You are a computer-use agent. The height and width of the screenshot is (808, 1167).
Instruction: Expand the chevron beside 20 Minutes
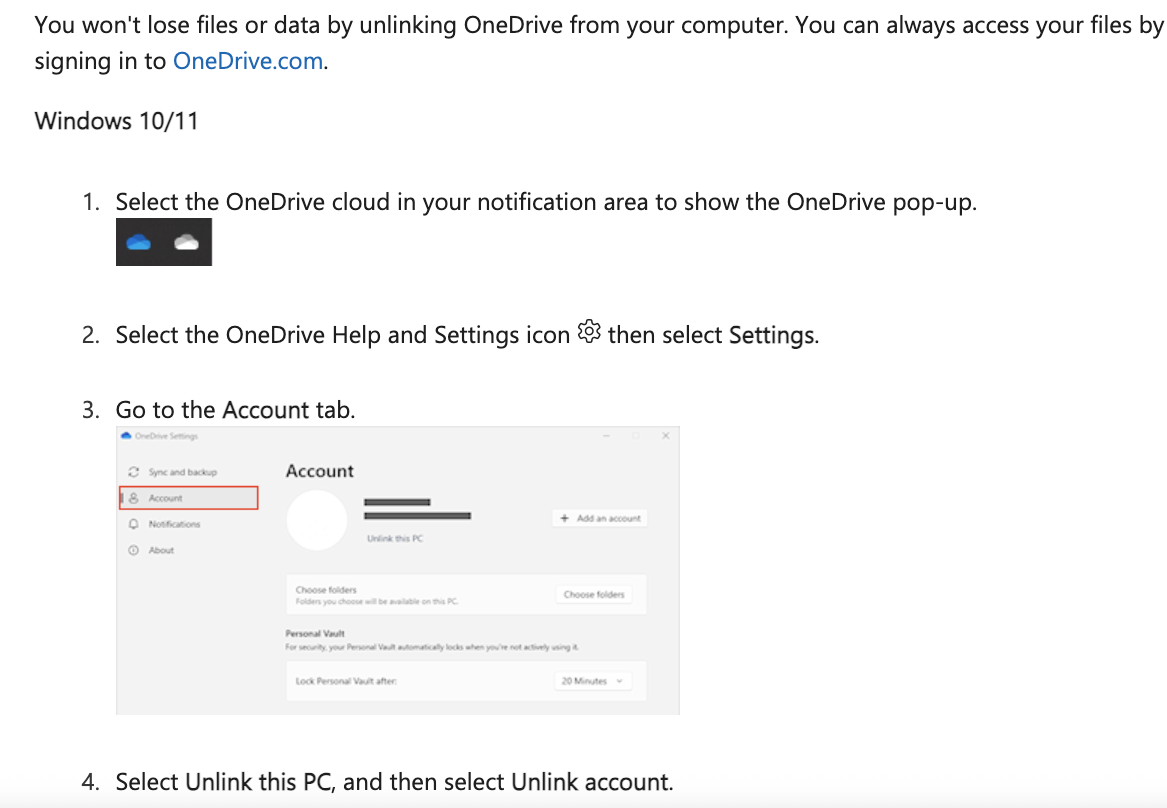coord(619,682)
